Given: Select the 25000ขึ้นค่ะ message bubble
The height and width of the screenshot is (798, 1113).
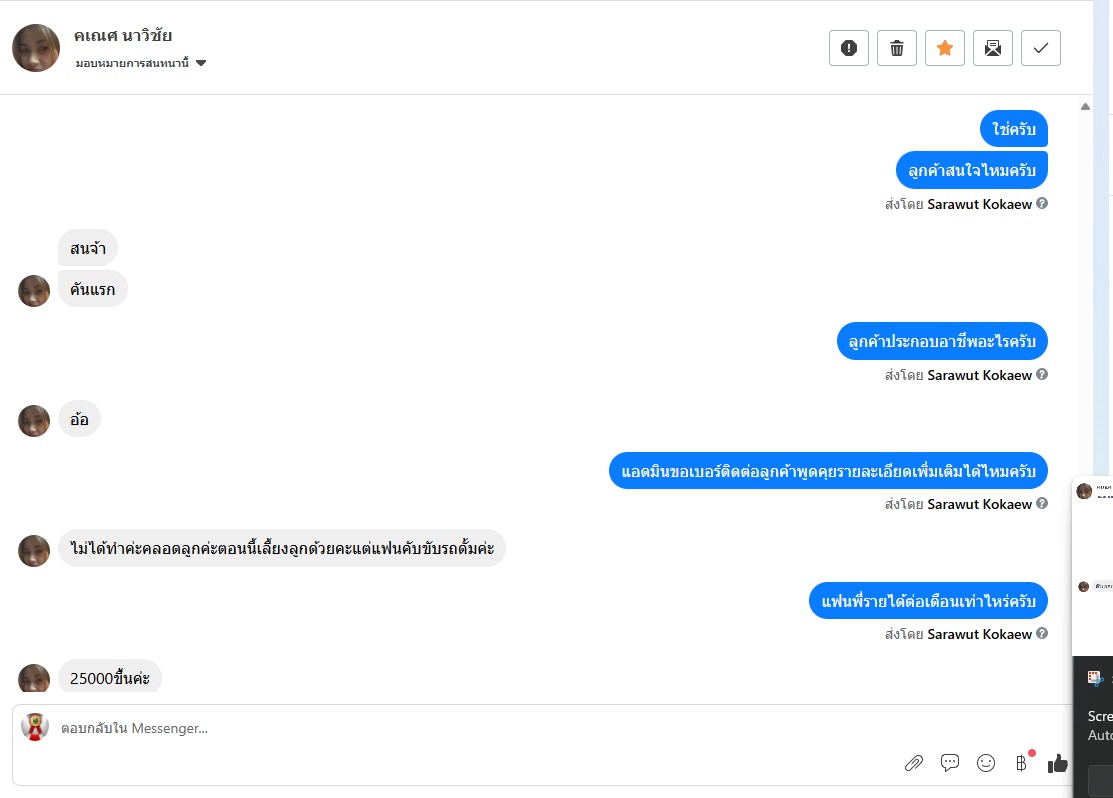Looking at the screenshot, I should tap(110, 677).
